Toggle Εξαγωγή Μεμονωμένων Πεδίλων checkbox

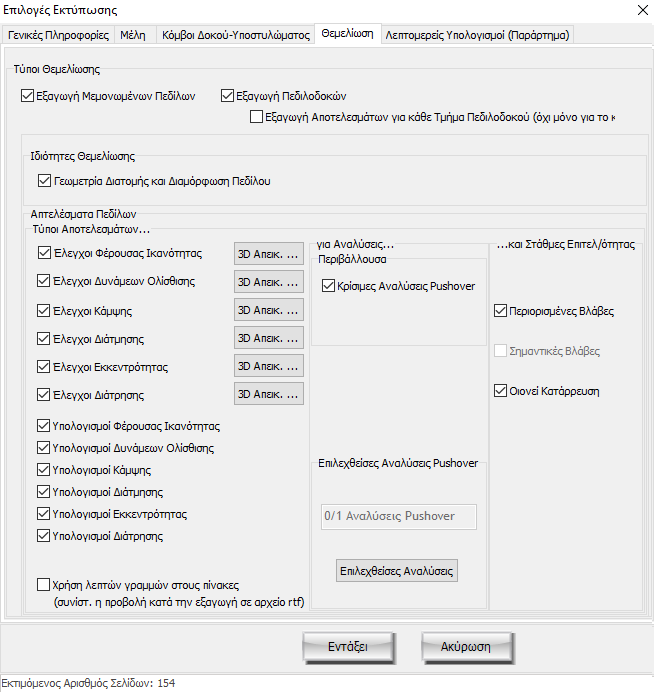tap(27, 97)
